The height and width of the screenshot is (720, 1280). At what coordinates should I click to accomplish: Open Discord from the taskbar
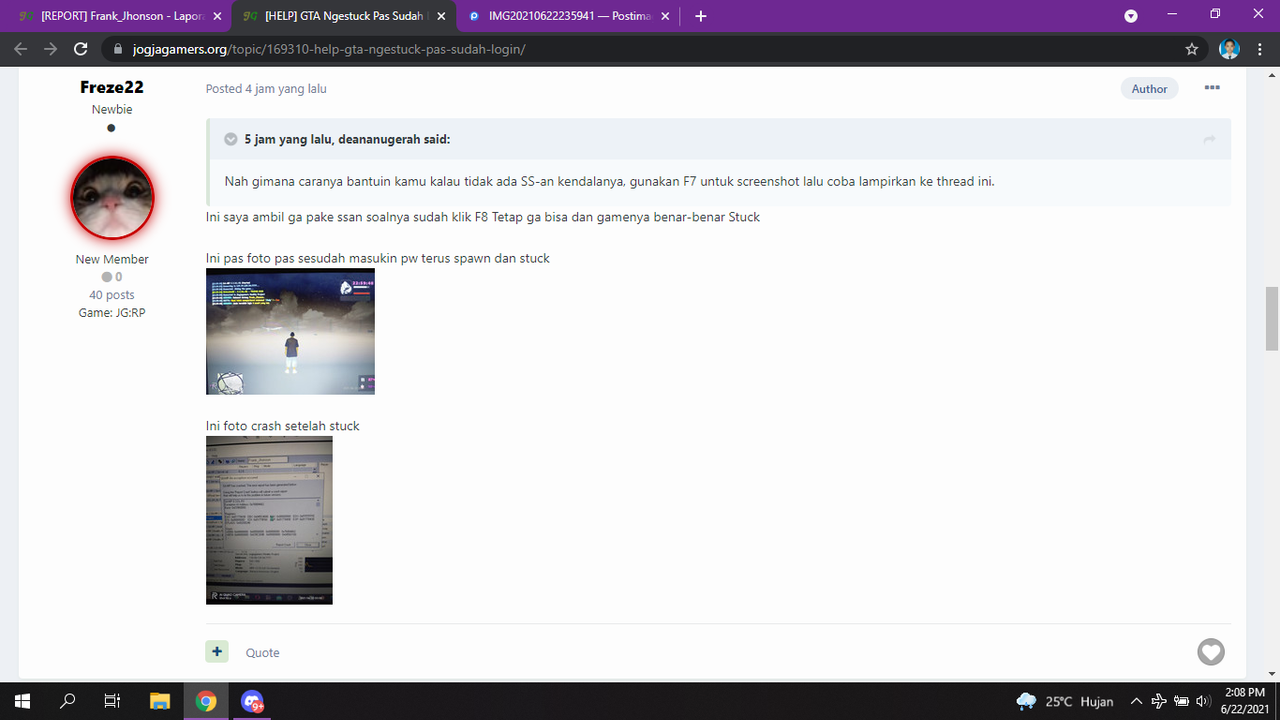[252, 701]
